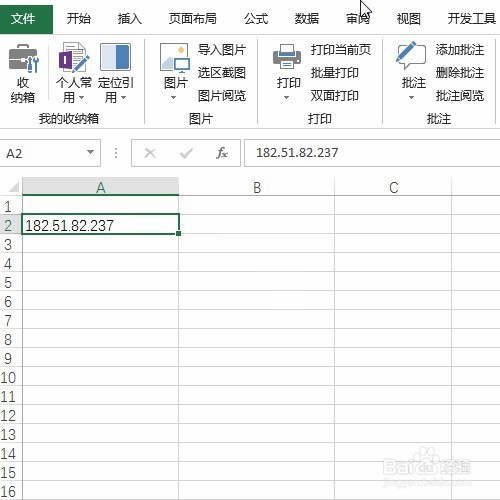This screenshot has height=500, width=500.
Task: Open the 个人常用 icon
Action: (x=74, y=57)
